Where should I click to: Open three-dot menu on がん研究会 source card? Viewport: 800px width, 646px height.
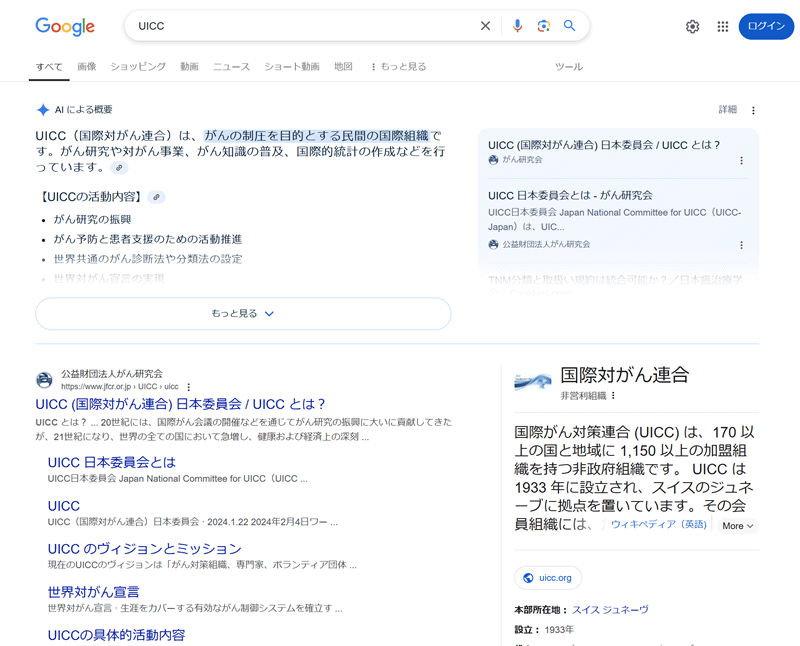click(741, 161)
